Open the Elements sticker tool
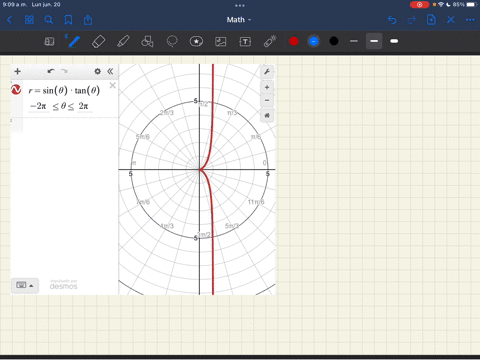 (x=196, y=41)
